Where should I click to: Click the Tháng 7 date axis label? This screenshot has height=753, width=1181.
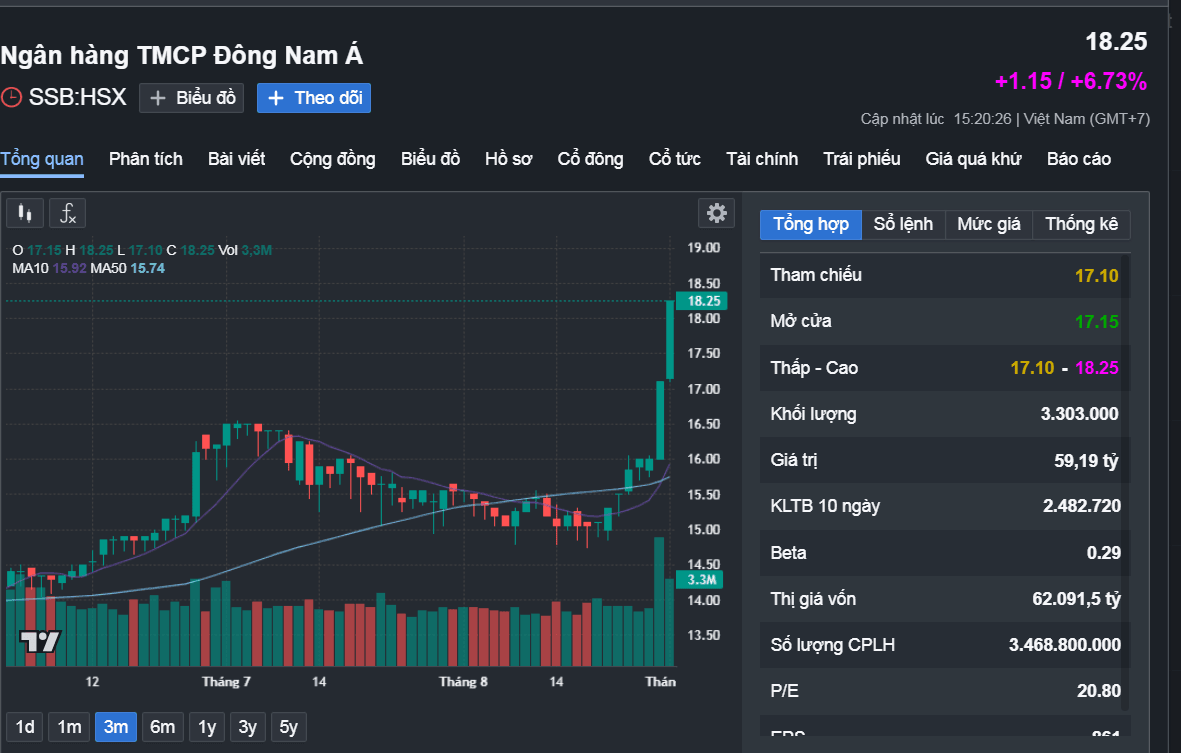[226, 681]
